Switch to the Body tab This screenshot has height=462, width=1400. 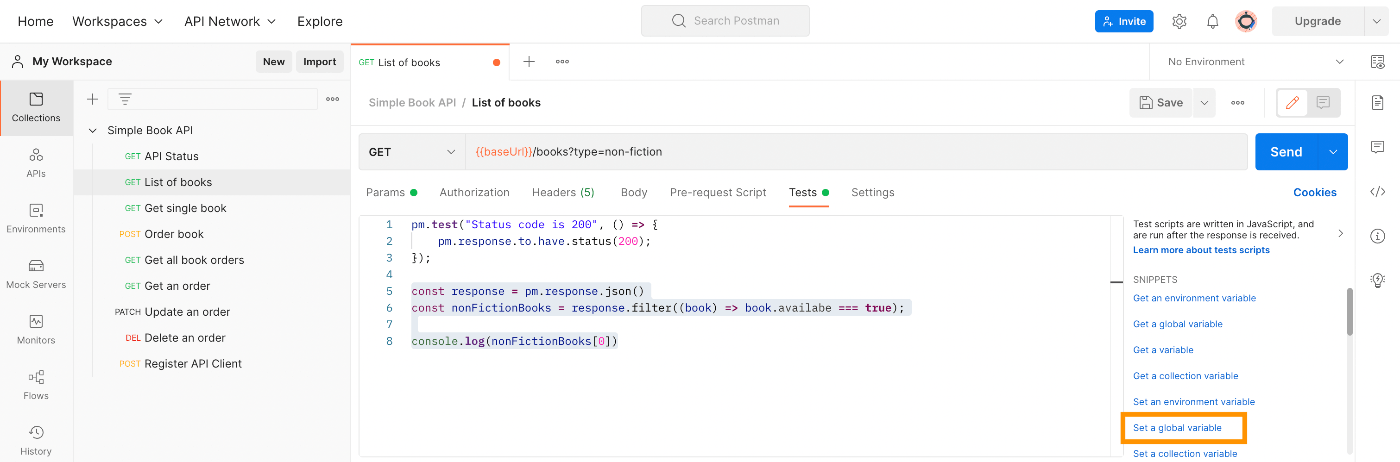point(634,192)
